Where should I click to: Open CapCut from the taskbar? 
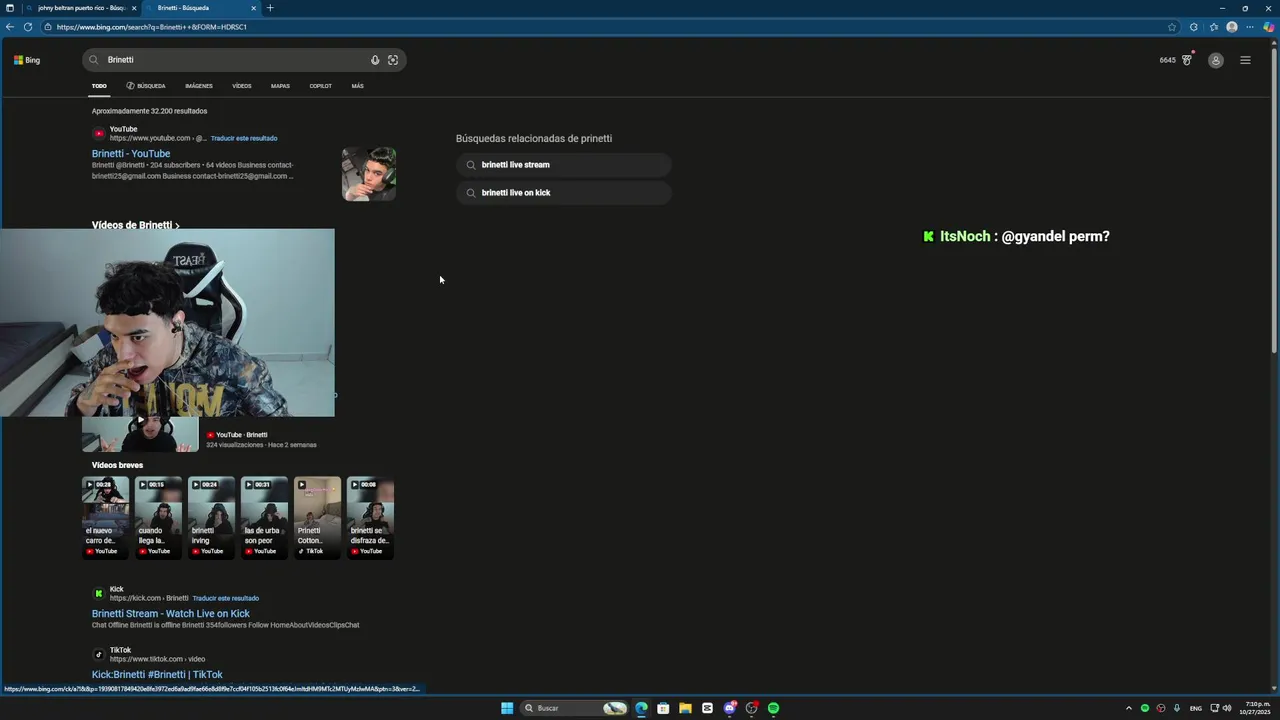[707, 708]
